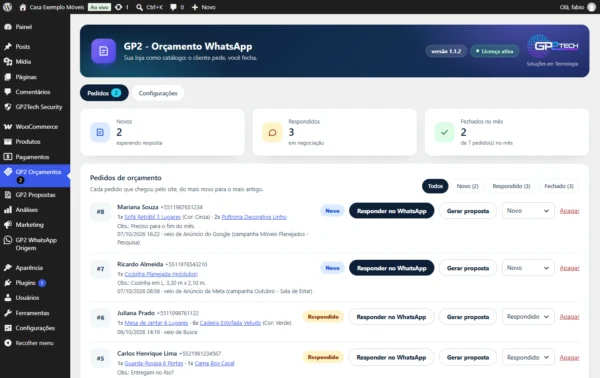Viewport: 600px width, 378px height.
Task: Responder no WhatsApp for Ricardo Almeida
Action: click(391, 268)
